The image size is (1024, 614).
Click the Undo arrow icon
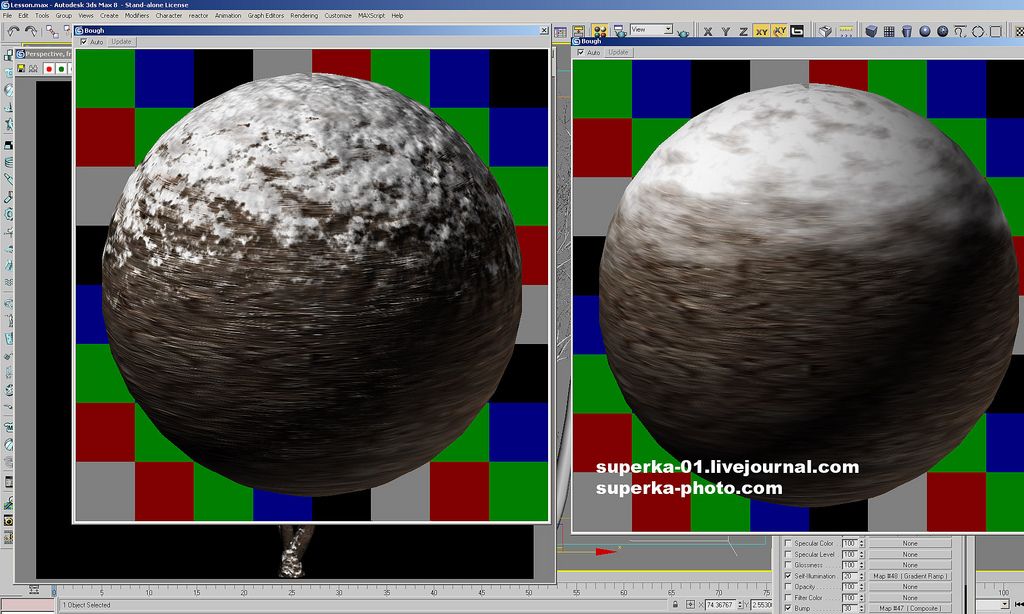13,31
